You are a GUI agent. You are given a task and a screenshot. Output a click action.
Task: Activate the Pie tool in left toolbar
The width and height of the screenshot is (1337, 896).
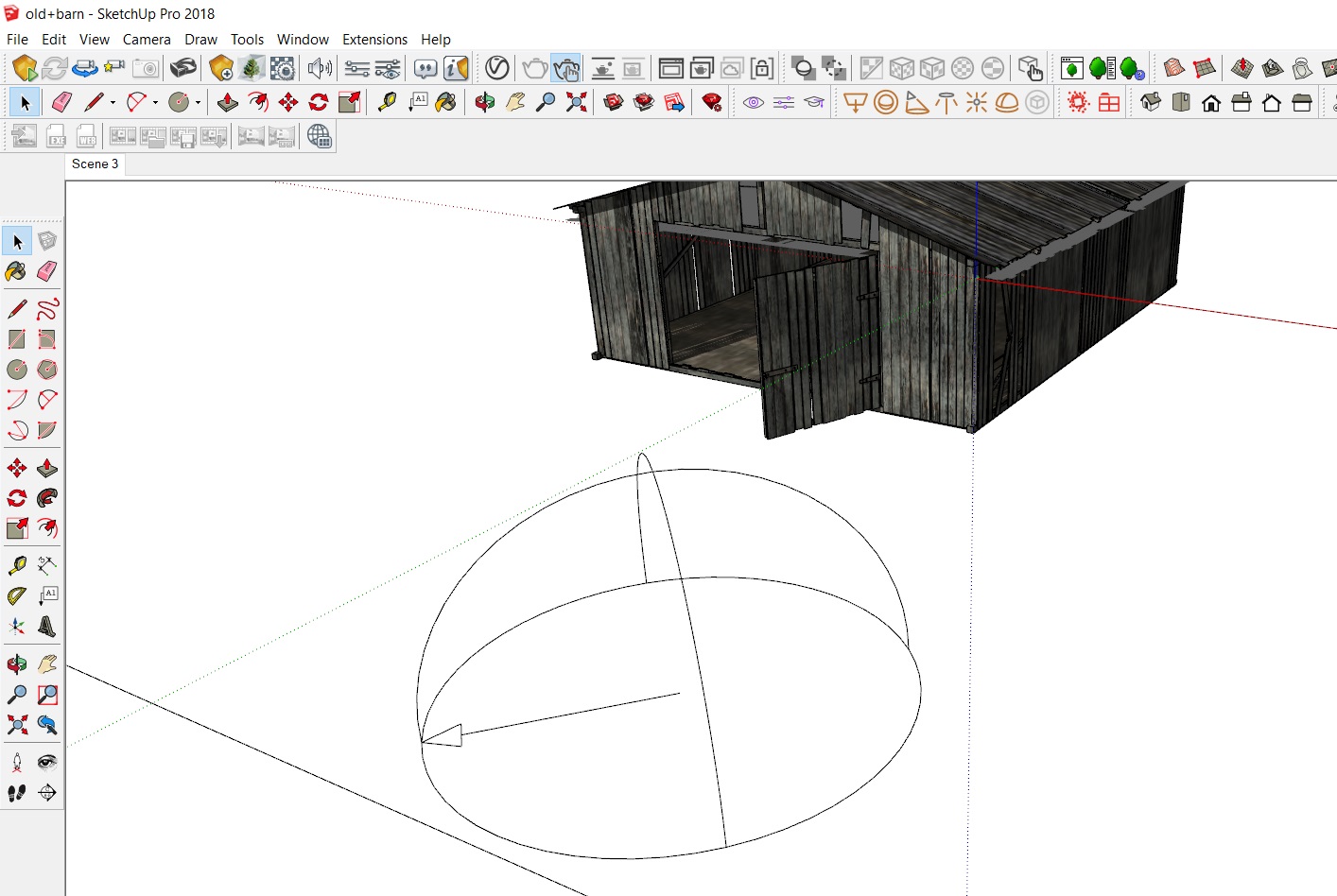[x=47, y=430]
